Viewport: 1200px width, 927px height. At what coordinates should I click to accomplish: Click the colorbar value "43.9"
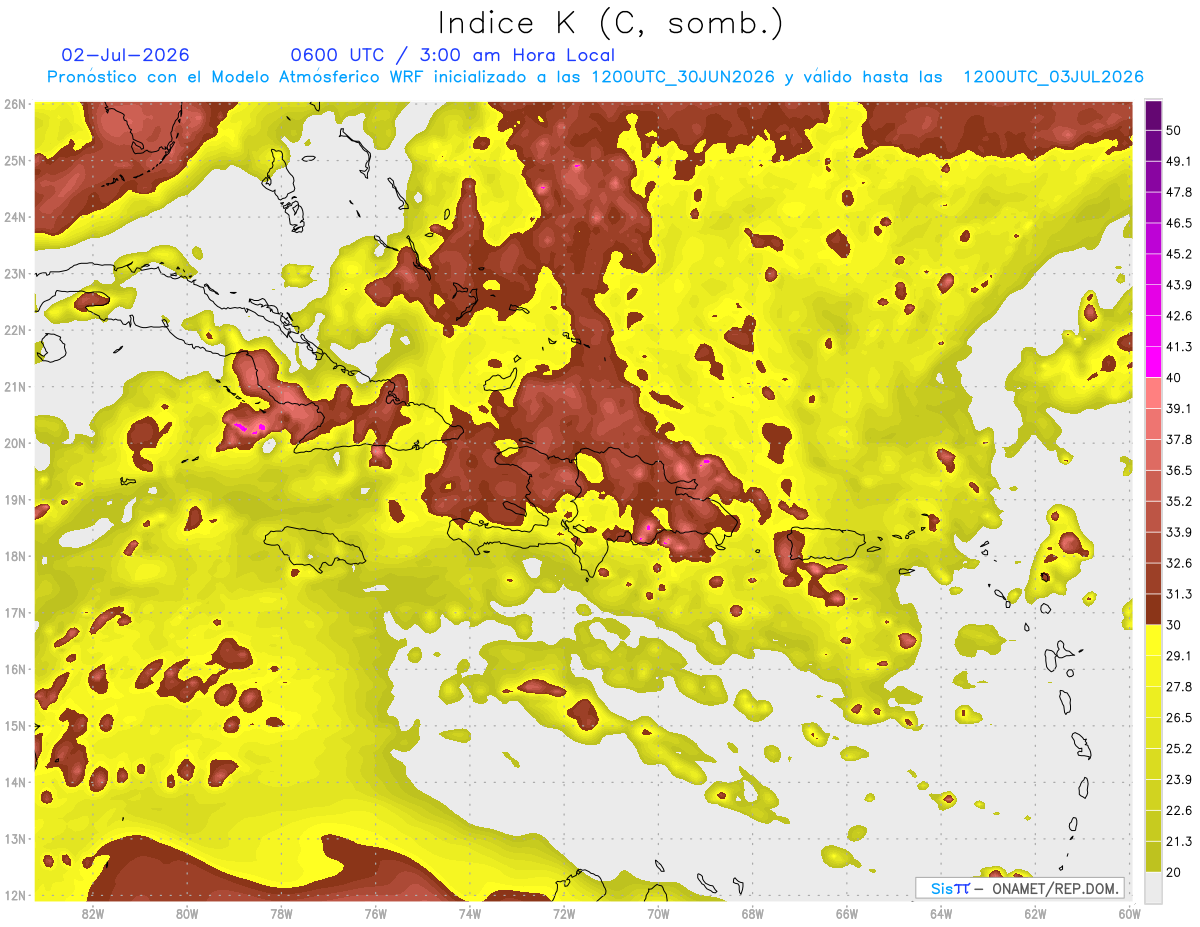[1179, 285]
